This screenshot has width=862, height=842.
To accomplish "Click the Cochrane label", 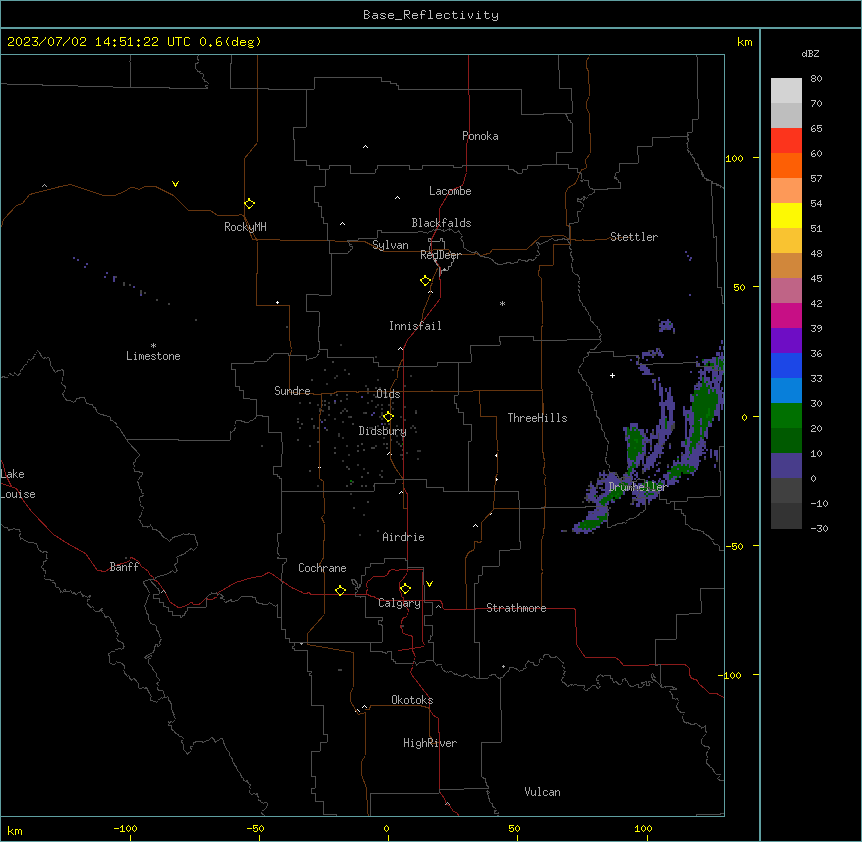I will point(322,568).
